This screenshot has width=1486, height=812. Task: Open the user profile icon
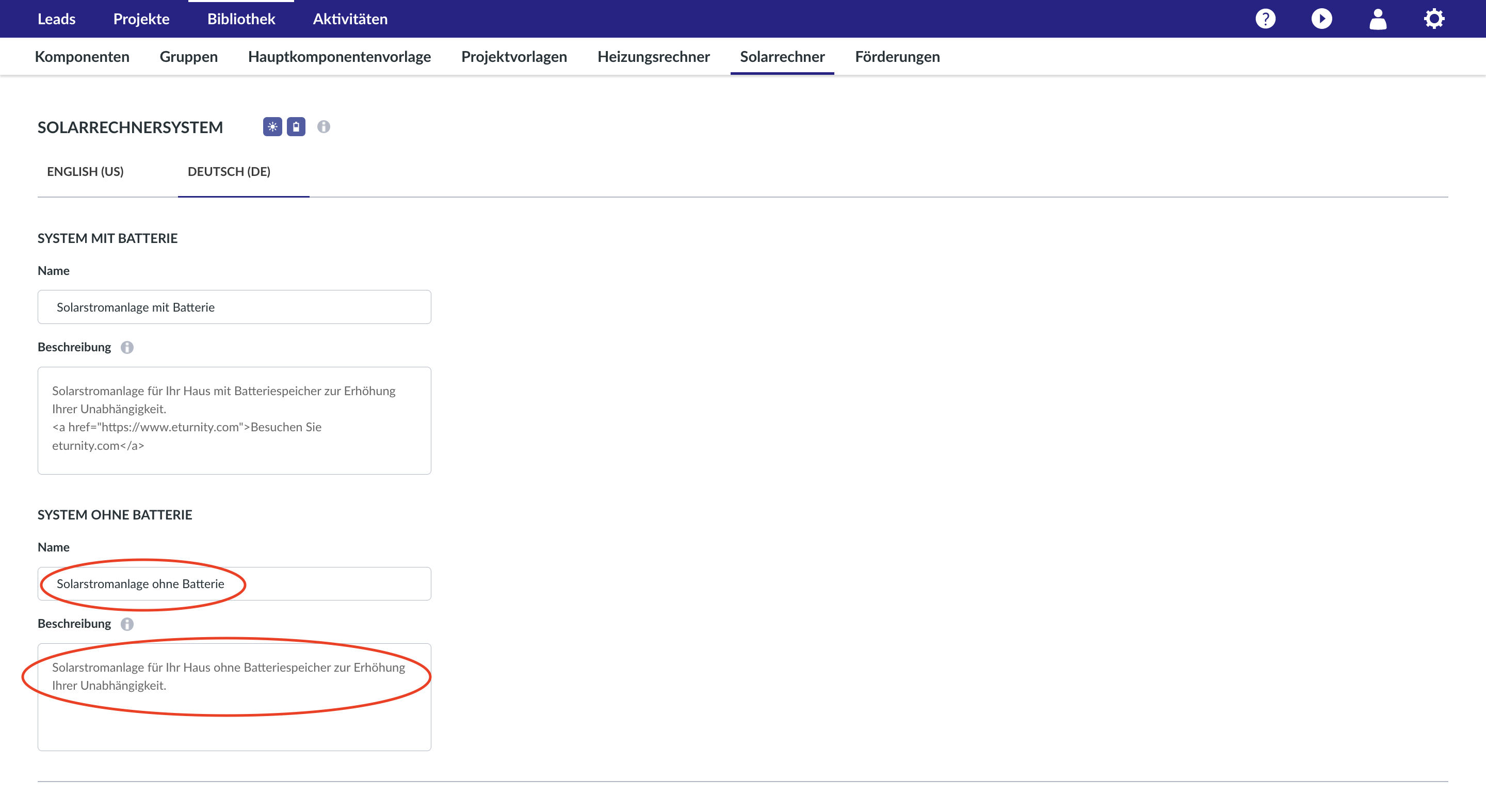[x=1378, y=19]
